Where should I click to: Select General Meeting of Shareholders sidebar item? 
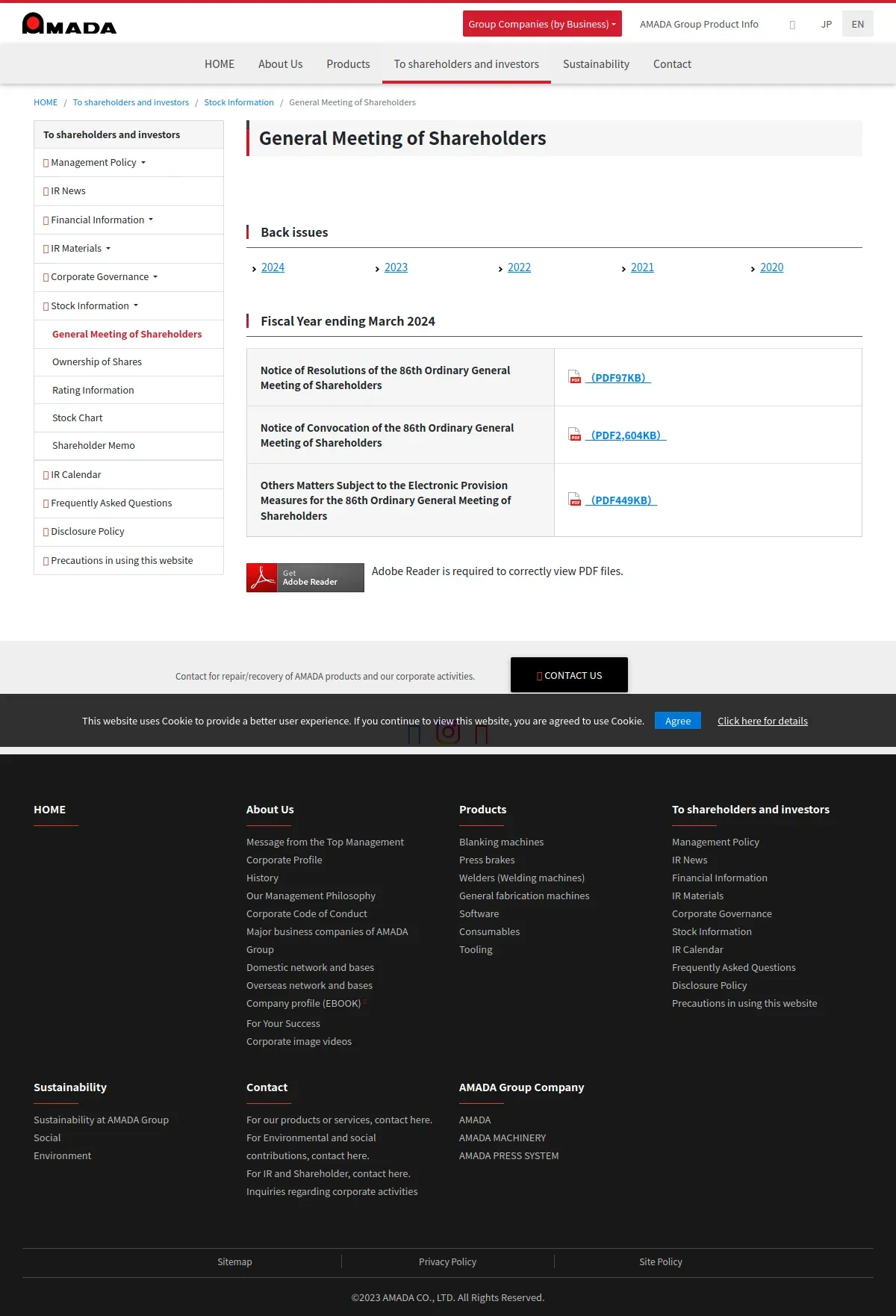pos(128,335)
